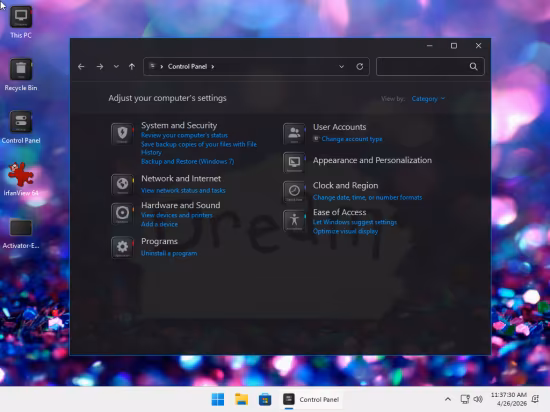Click the Control Panel breadcrumb text
This screenshot has height=412, width=550.
coord(187,67)
